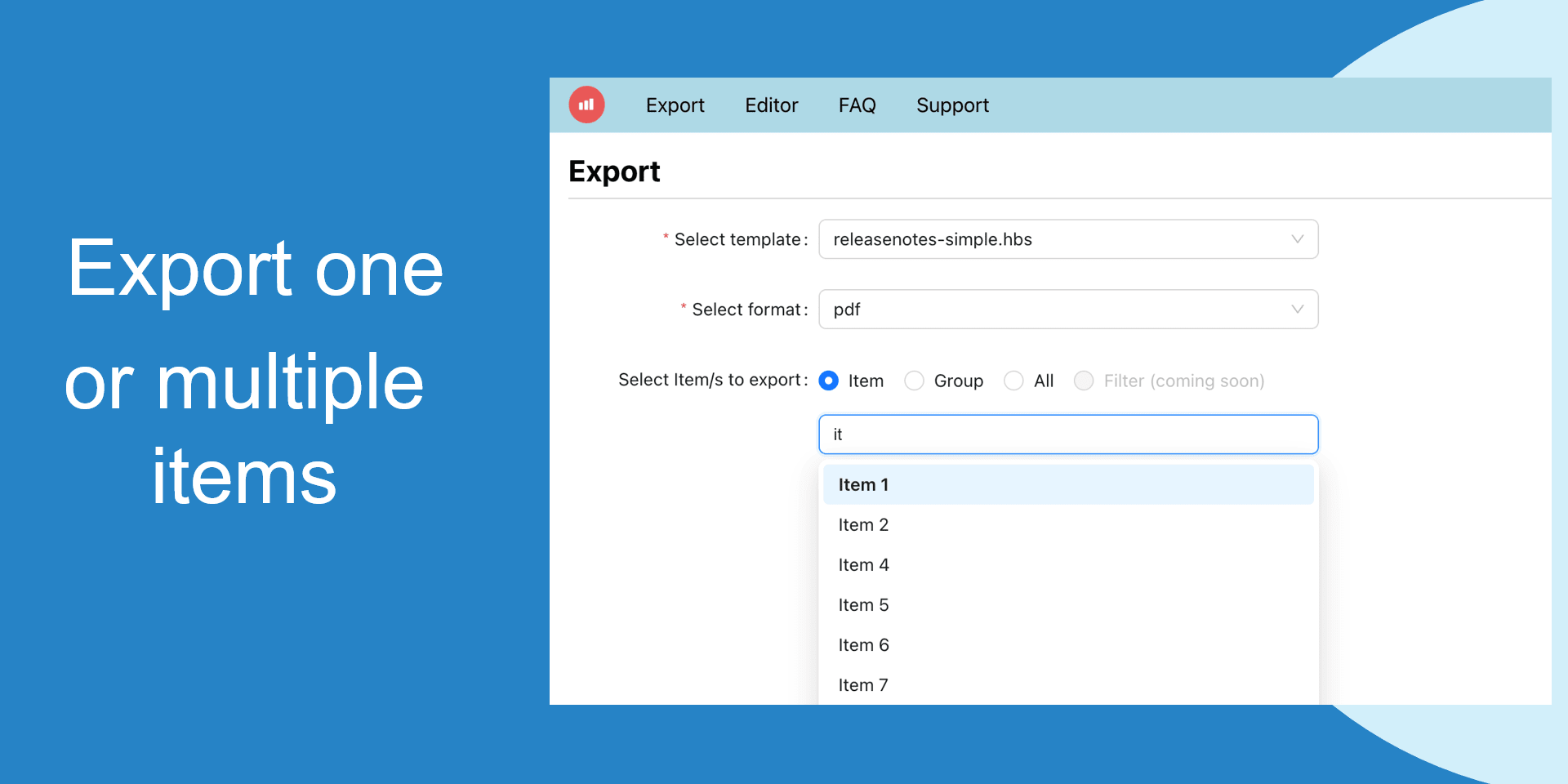This screenshot has height=784, width=1568.
Task: Choose Item 6 from the list
Action: tap(1068, 644)
